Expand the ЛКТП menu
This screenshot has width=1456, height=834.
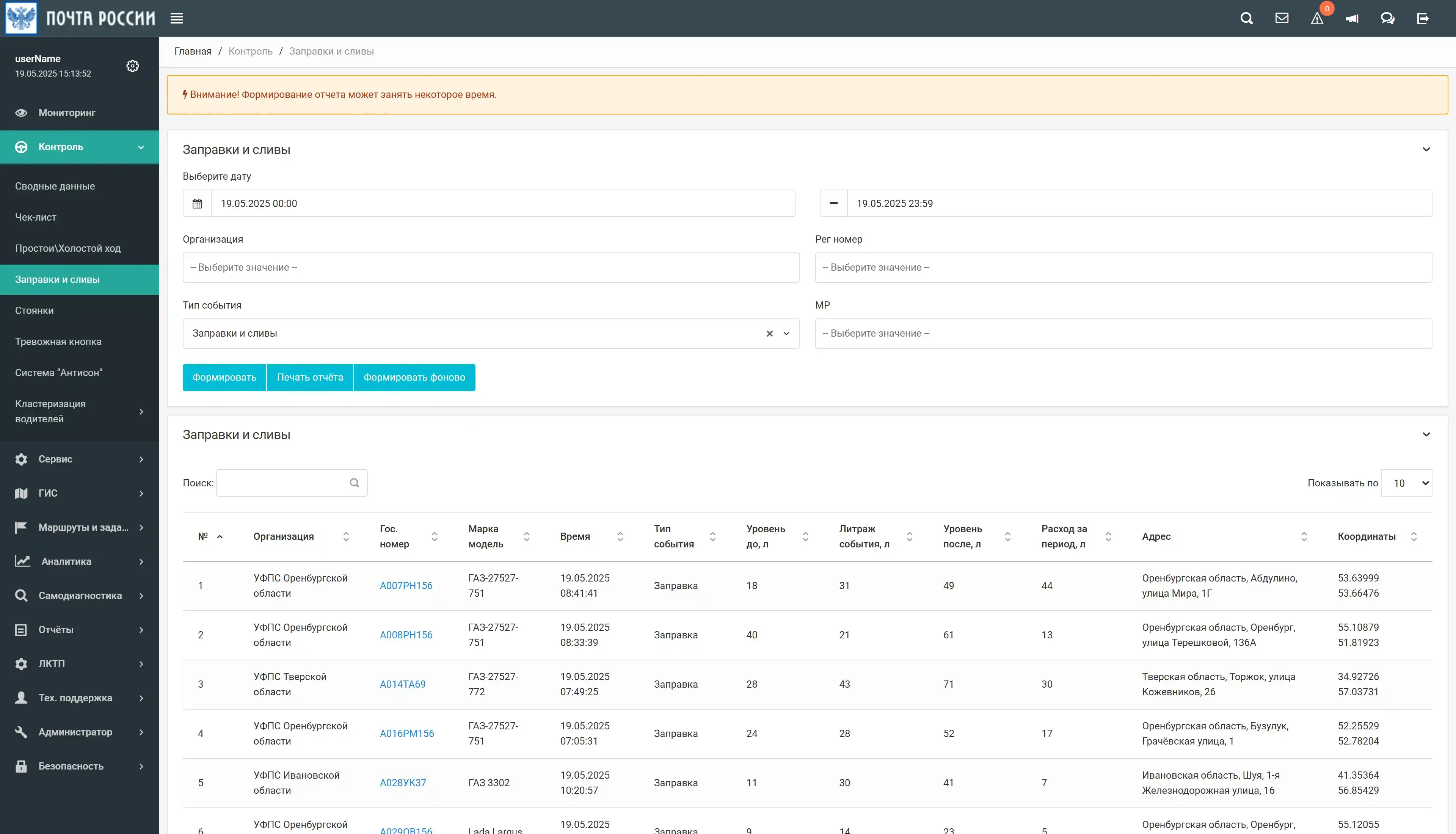pos(80,664)
